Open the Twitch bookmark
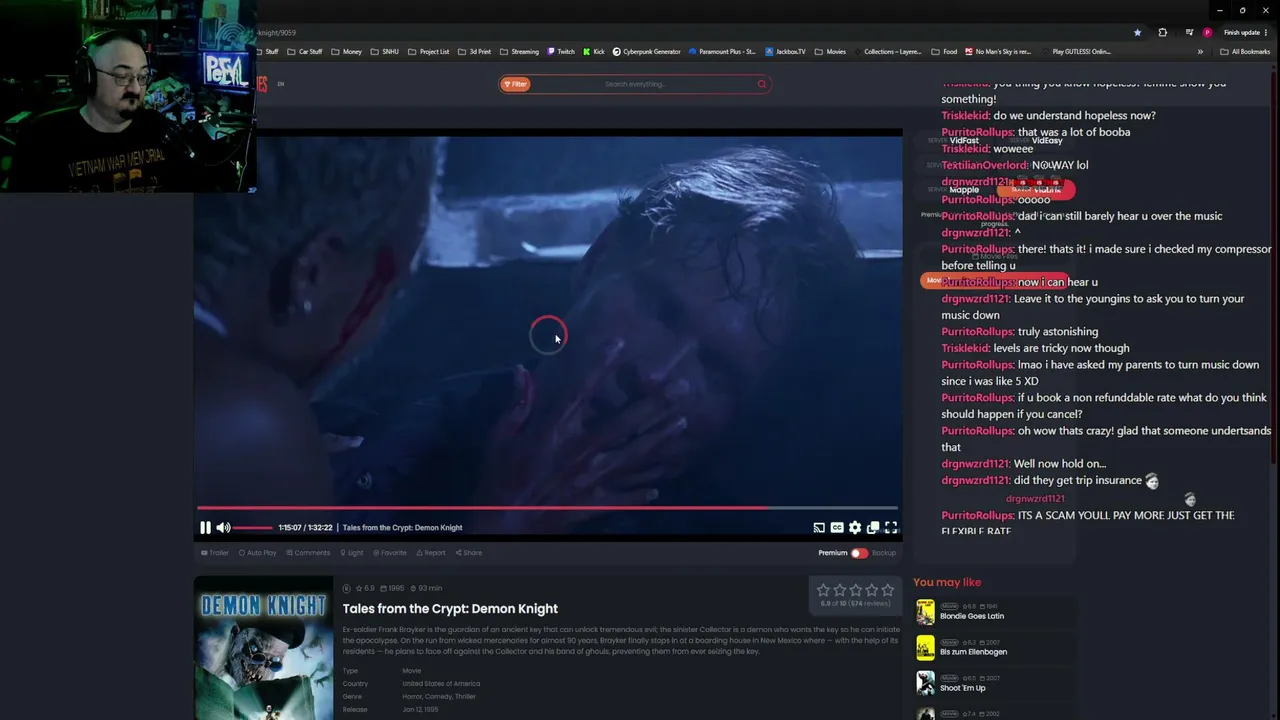This screenshot has width=1280, height=720. tap(561, 52)
